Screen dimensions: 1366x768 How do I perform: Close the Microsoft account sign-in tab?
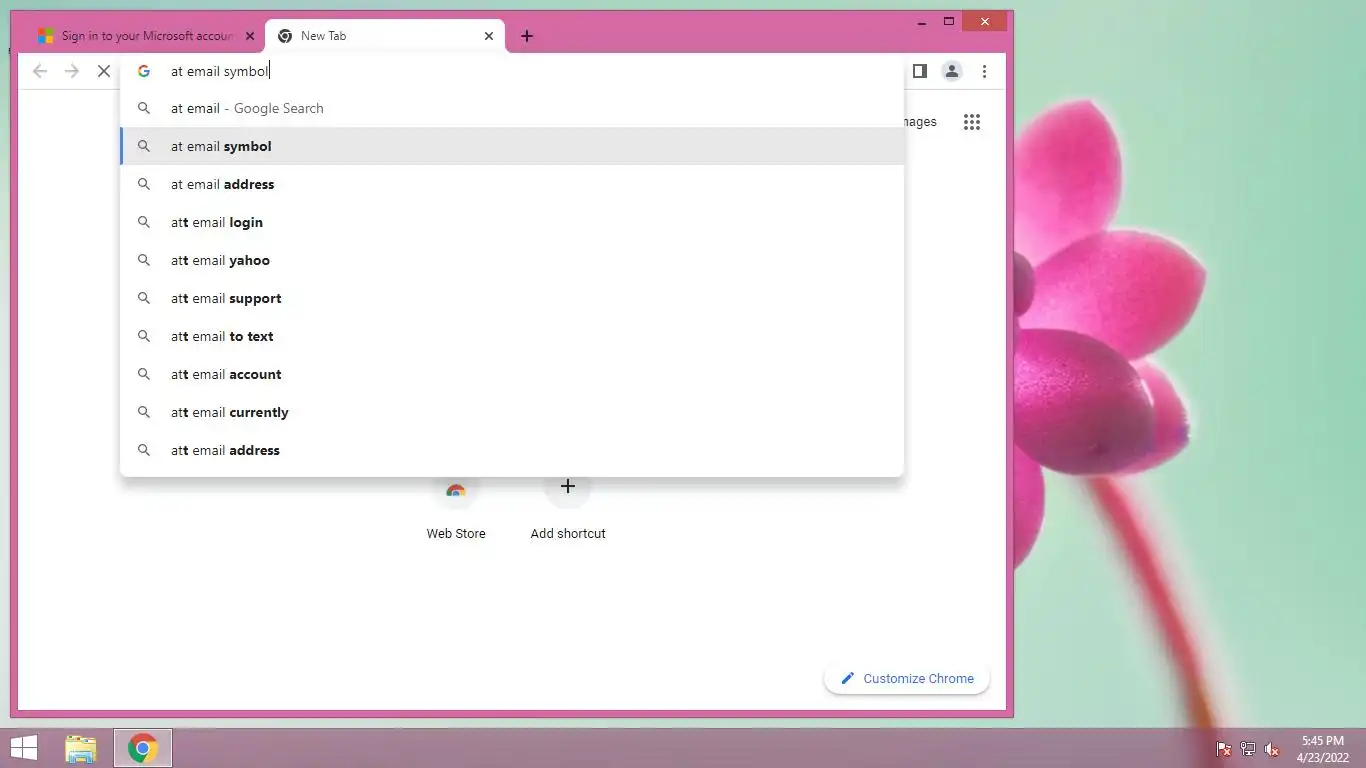(250, 36)
